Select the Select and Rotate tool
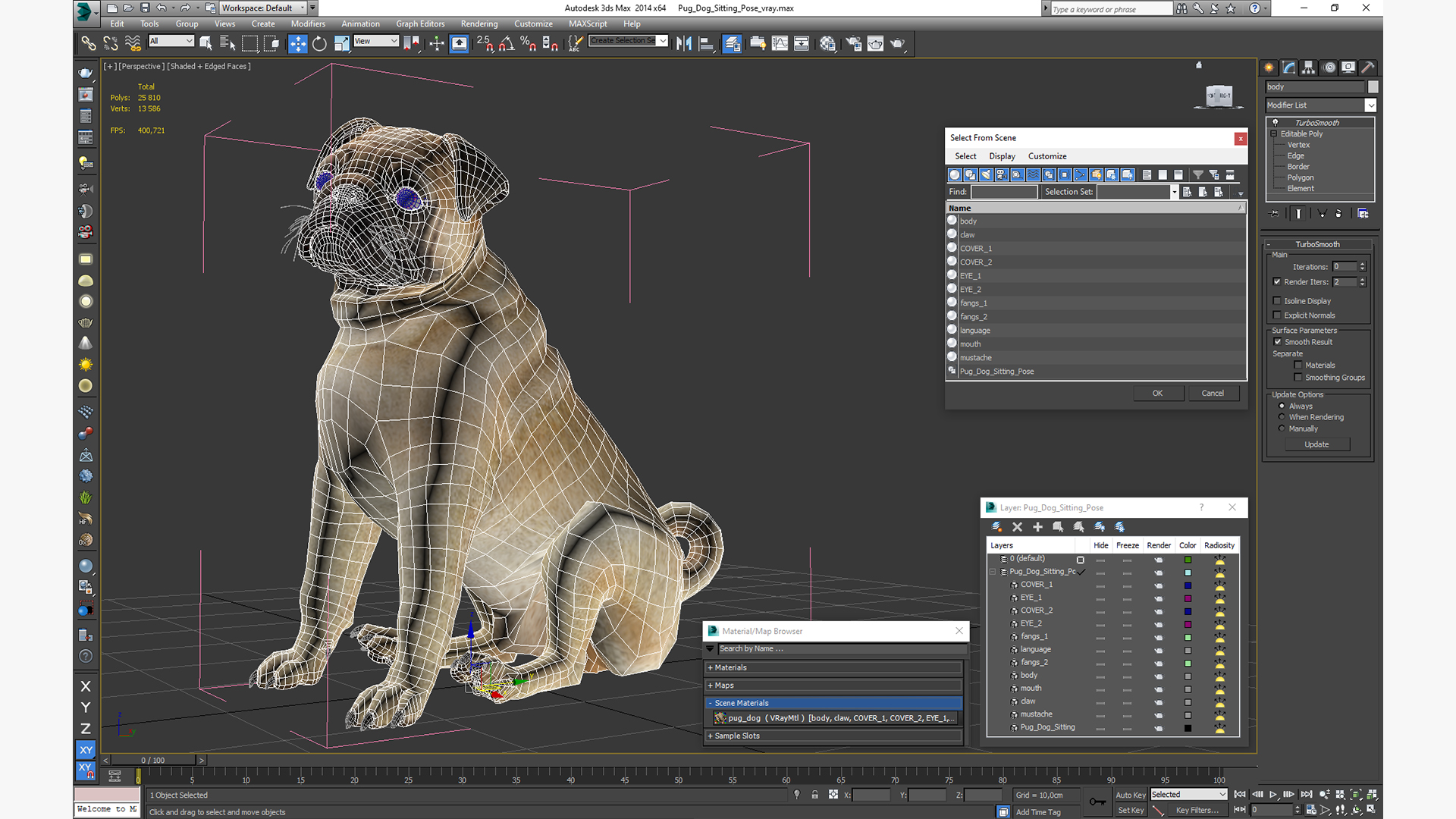Image resolution: width=1456 pixels, height=819 pixels. [x=319, y=44]
